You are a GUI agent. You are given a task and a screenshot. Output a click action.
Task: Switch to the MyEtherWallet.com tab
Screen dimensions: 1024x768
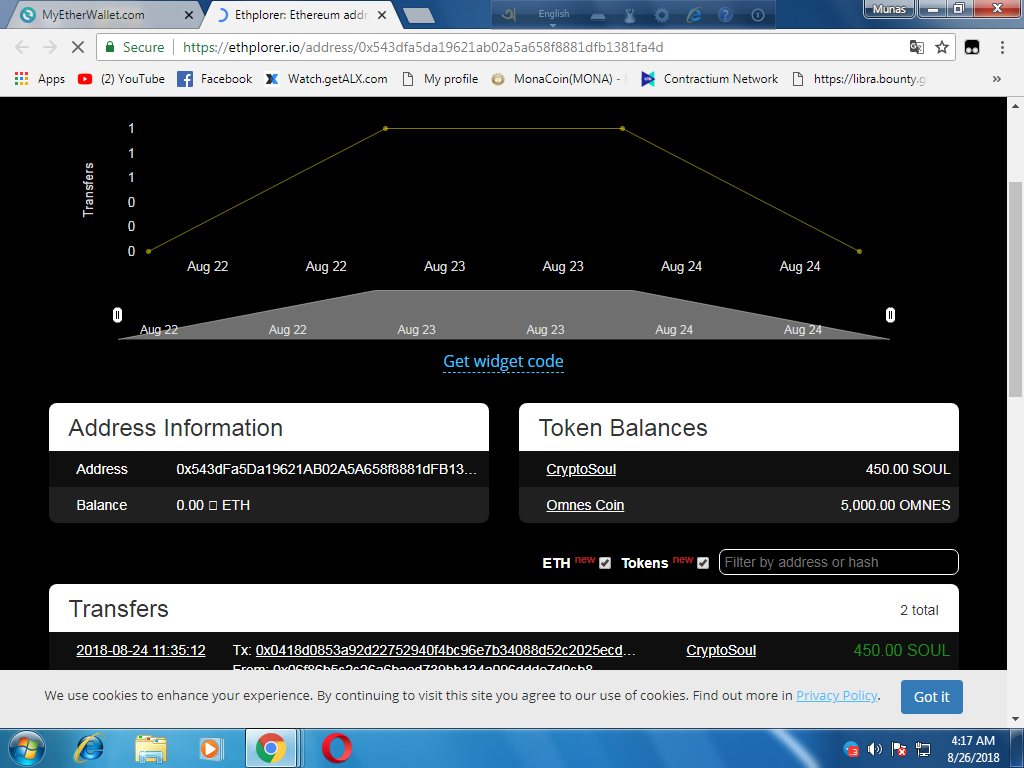[105, 15]
